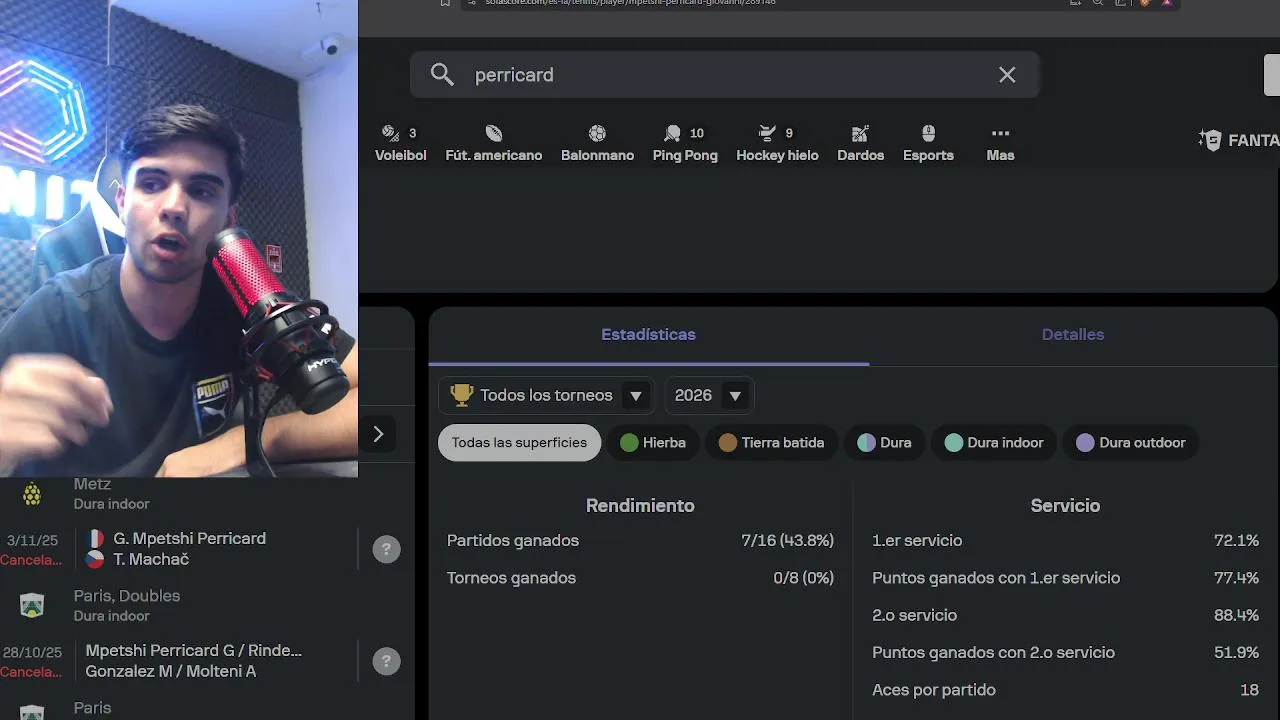The image size is (1280, 720).
Task: Click 'Puntos ganados con 1.er servicio' label
Action: 996,578
